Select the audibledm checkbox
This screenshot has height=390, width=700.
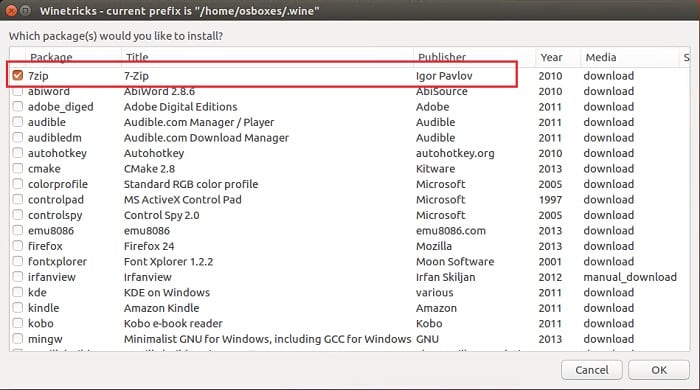[x=17, y=137]
